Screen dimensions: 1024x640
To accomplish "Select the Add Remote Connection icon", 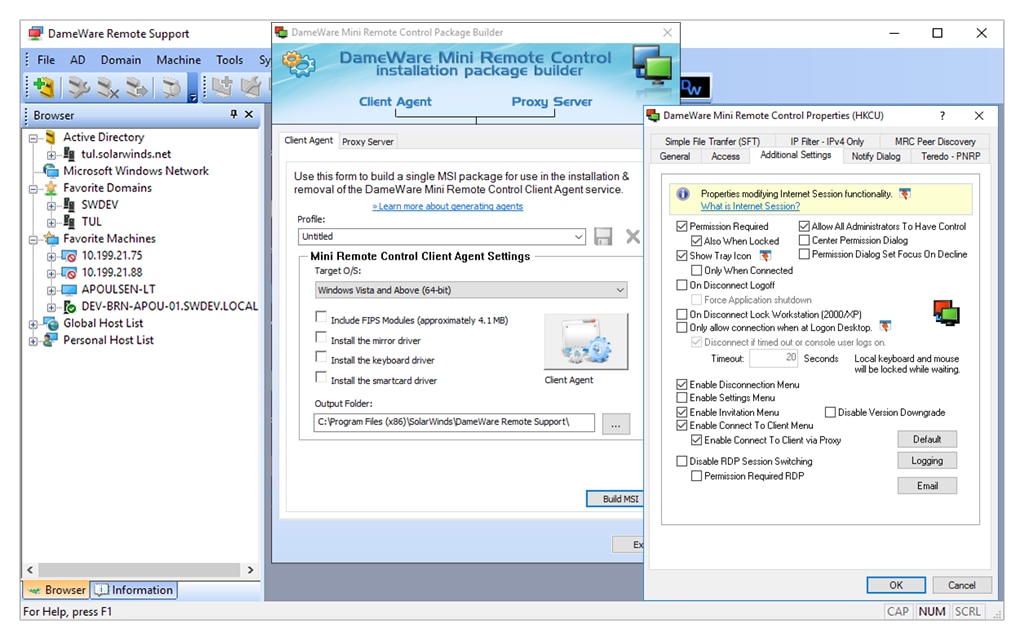I will click(224, 87).
